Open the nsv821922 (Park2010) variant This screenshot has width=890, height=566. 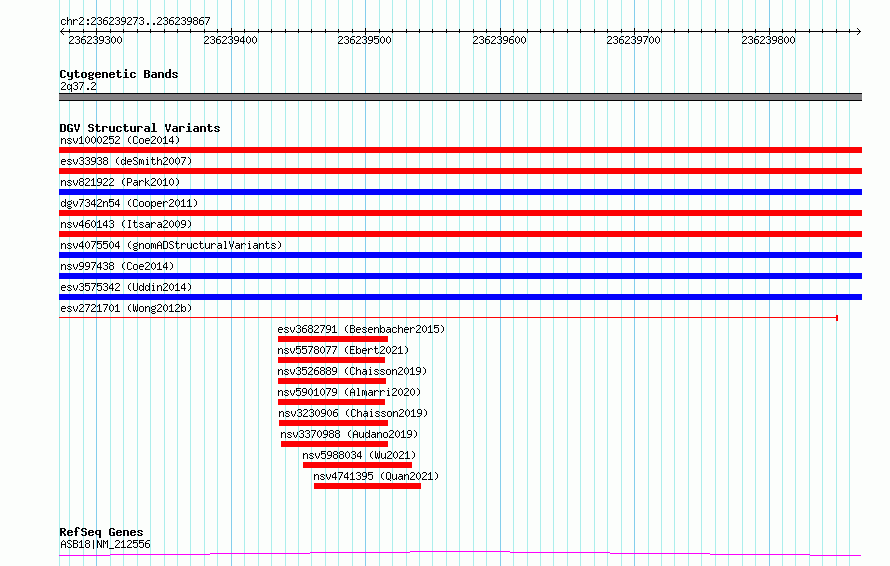tap(460, 192)
